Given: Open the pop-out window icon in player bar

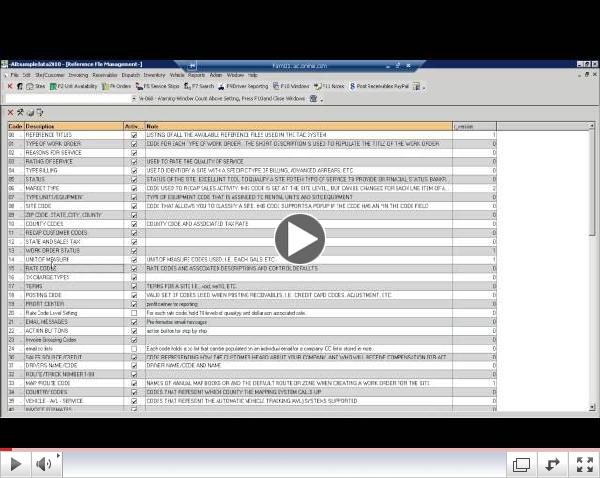Looking at the screenshot, I should tap(521, 465).
